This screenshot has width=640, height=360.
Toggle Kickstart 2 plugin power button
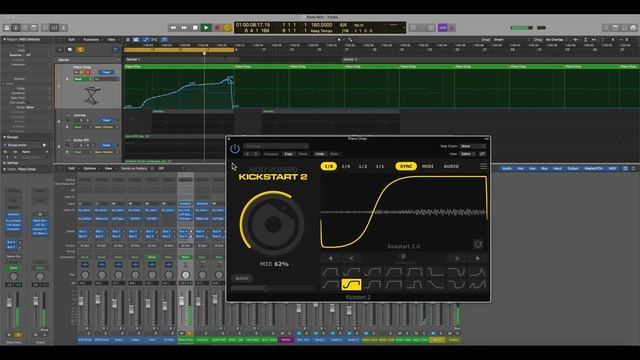(x=235, y=149)
